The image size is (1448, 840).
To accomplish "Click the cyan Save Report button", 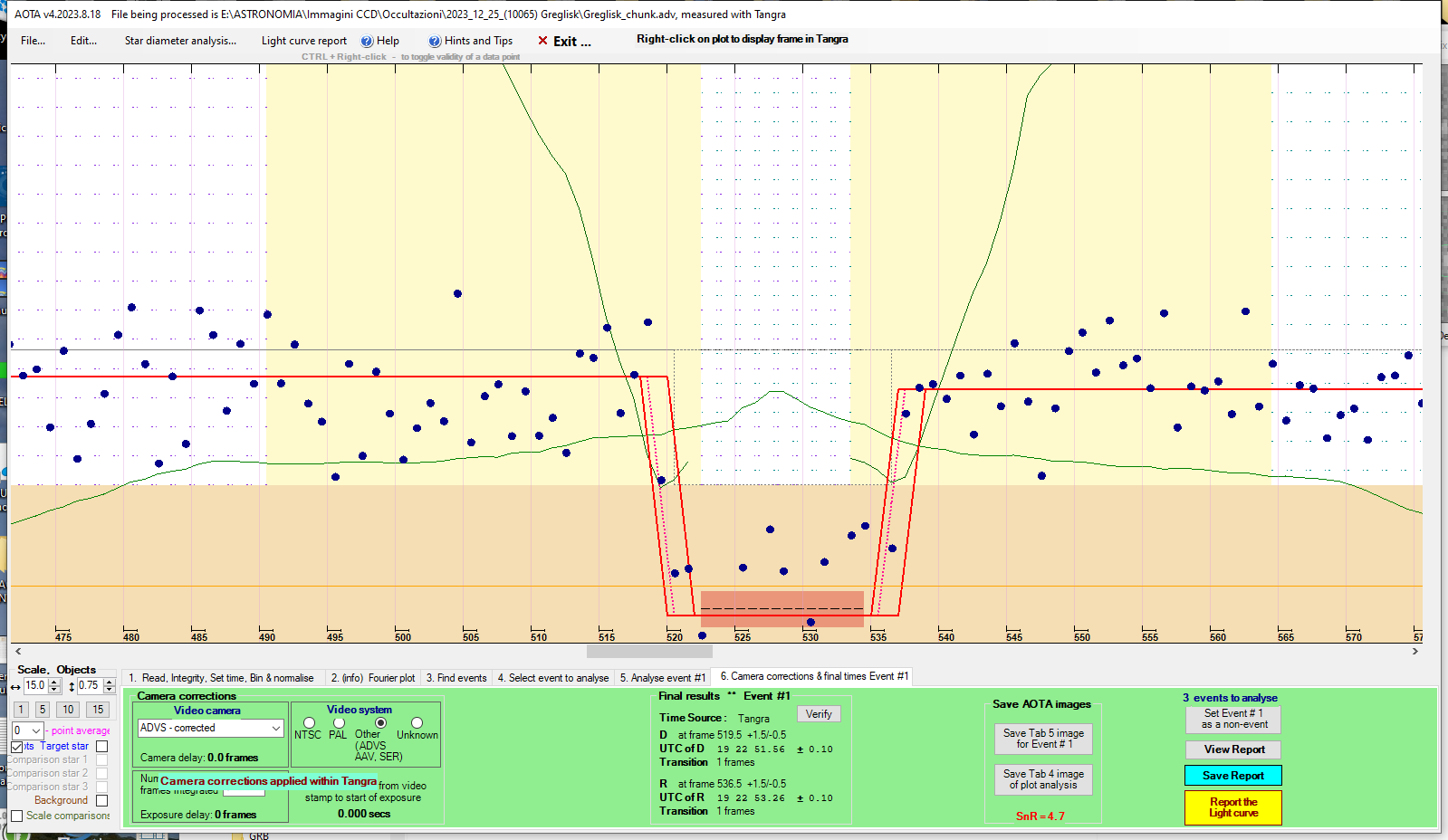I will click(x=1233, y=776).
